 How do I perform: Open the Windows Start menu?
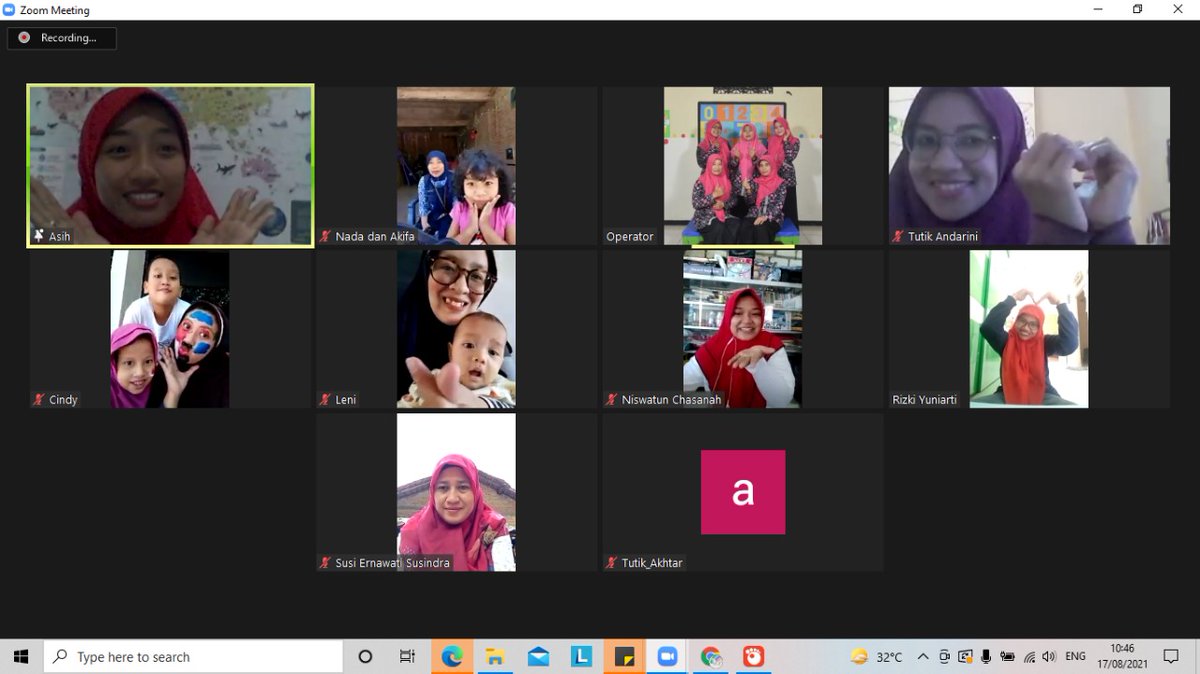pos(21,657)
